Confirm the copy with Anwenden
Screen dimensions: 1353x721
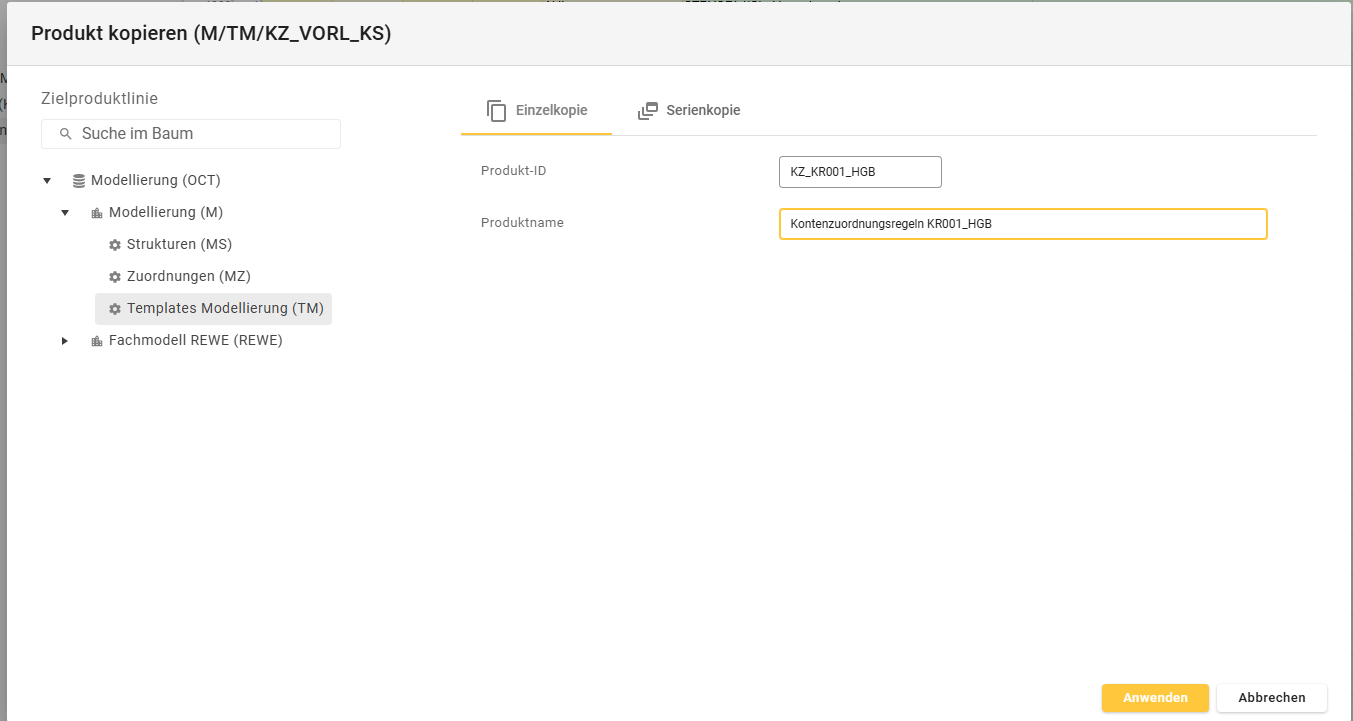pyautogui.click(x=1155, y=698)
